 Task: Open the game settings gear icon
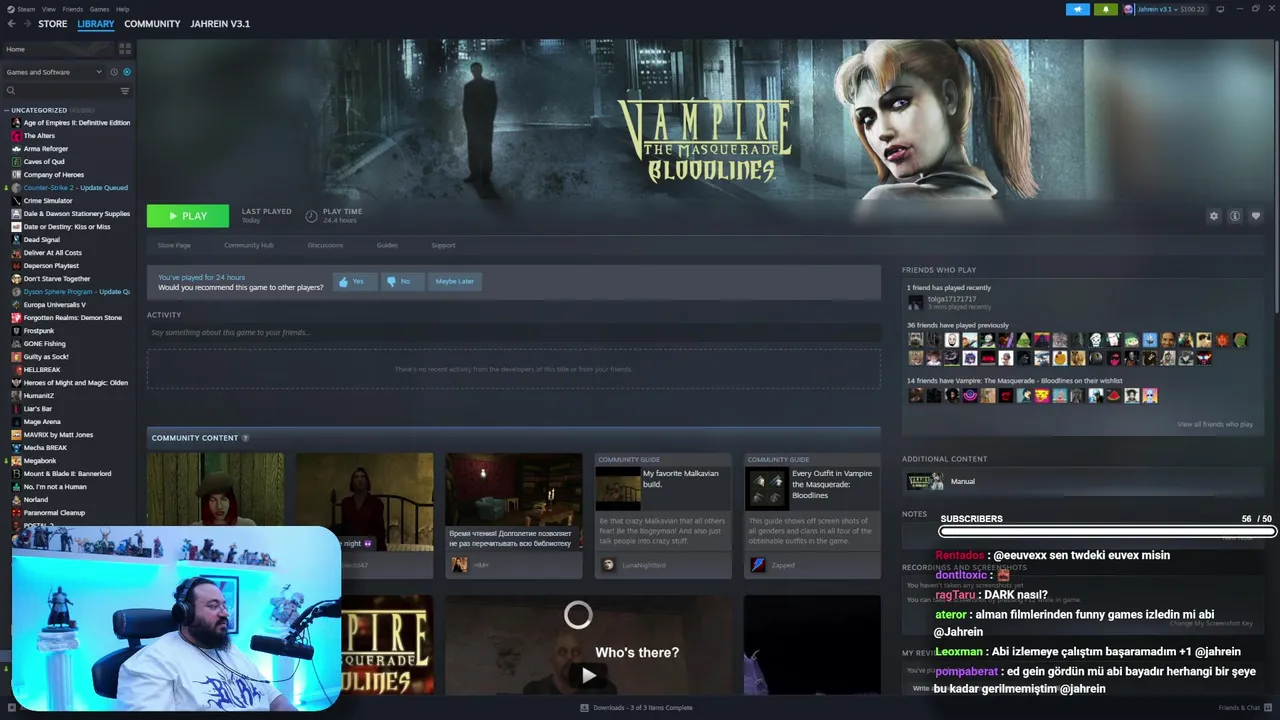point(1214,216)
